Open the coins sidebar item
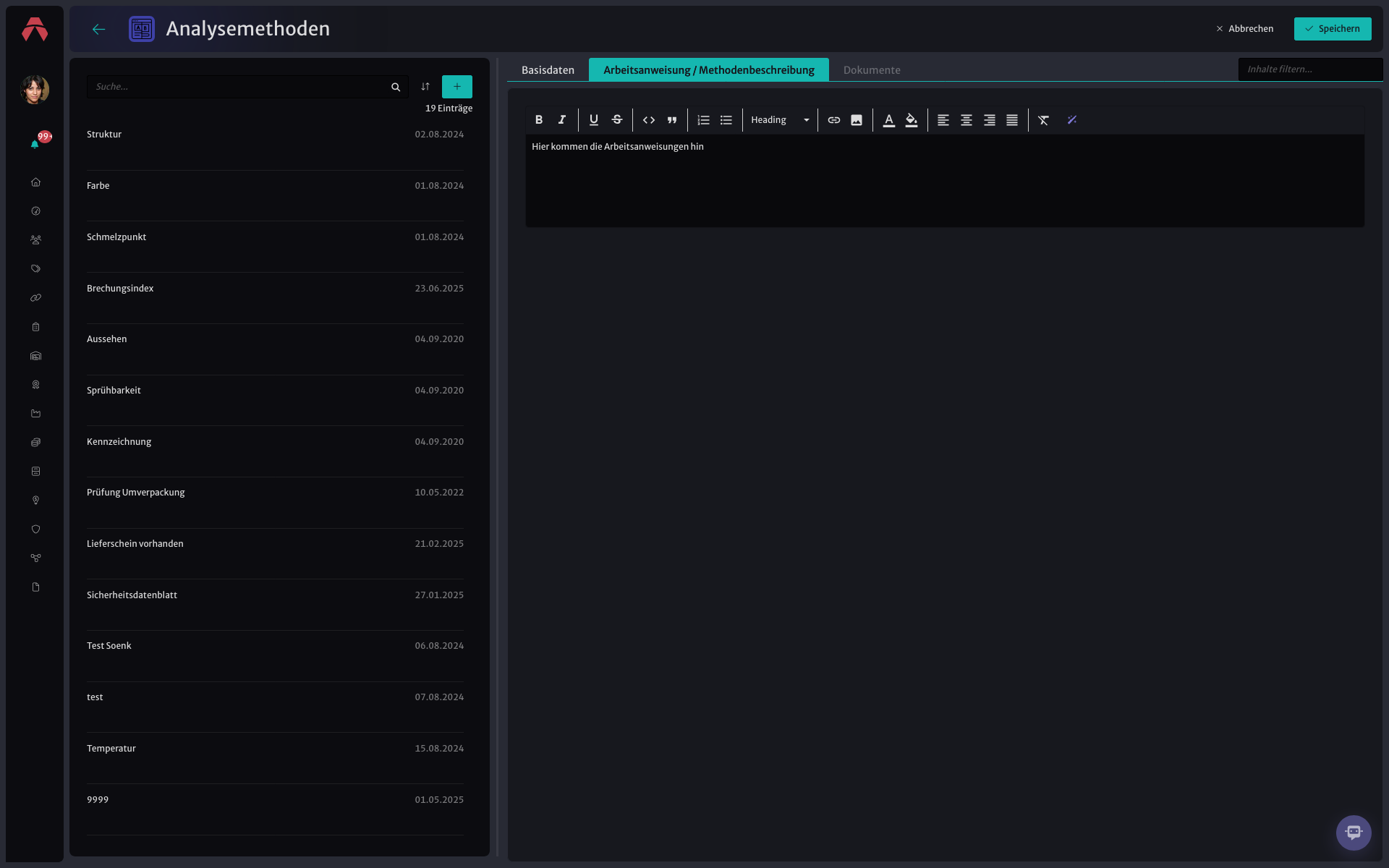Screen dimensions: 1389x868 35,443
